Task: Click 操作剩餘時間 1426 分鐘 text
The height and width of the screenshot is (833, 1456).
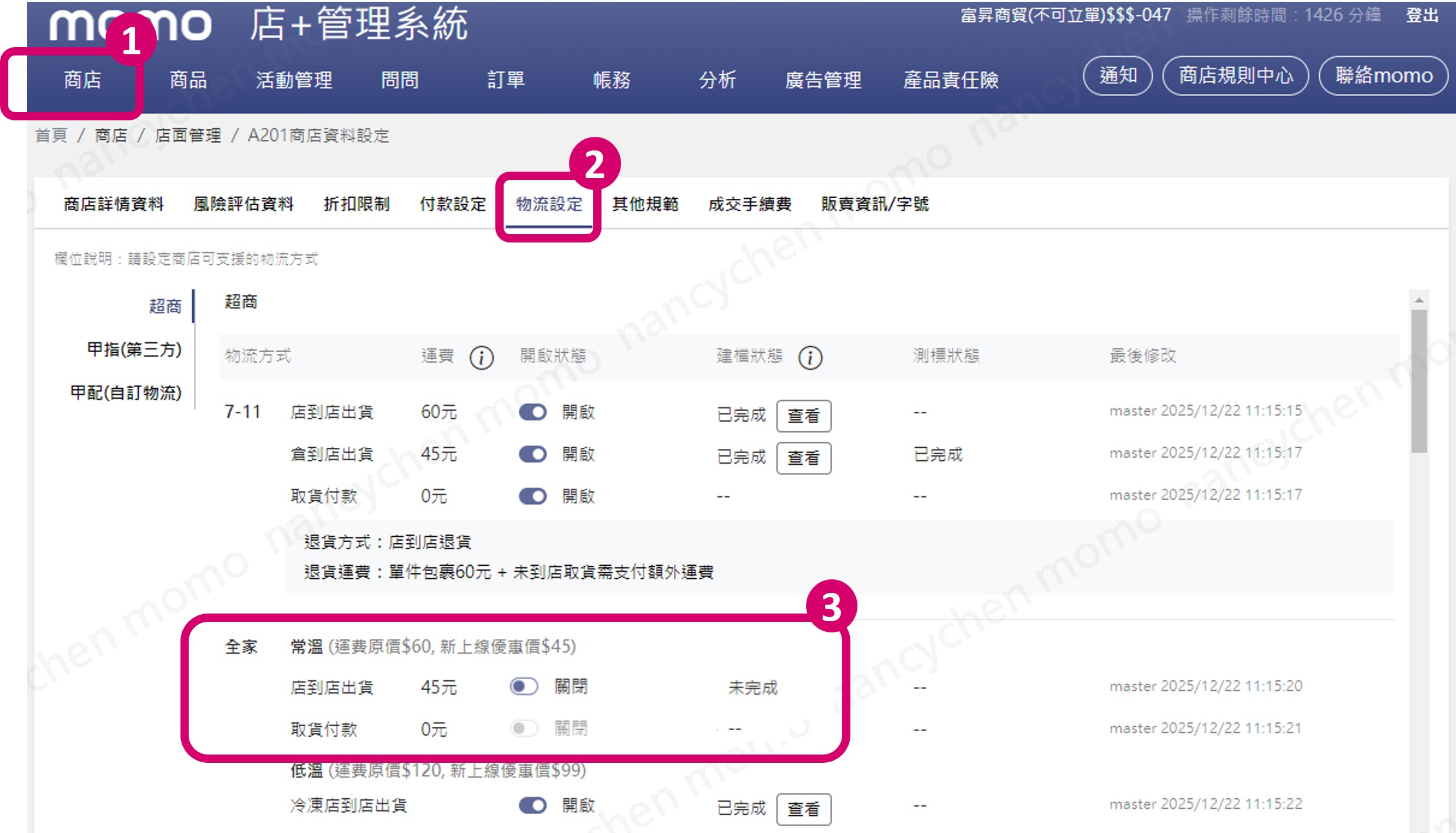Action: (x=1284, y=15)
